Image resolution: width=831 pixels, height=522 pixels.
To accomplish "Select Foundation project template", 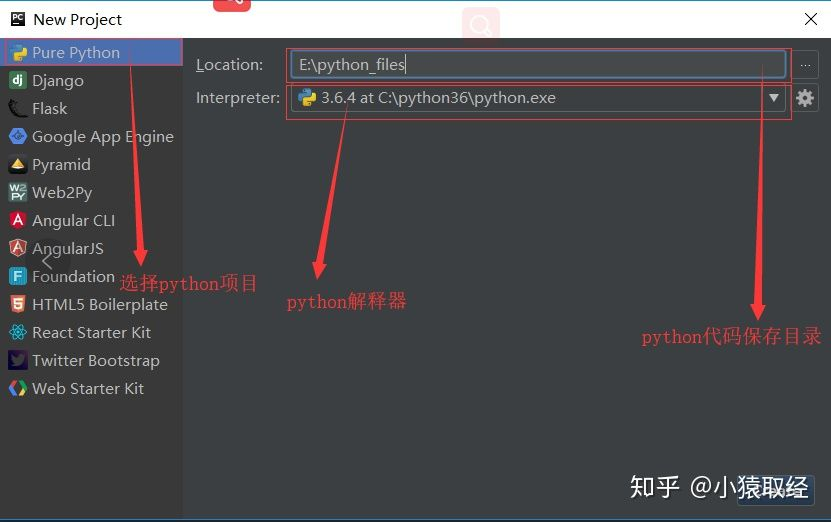I will point(91,276).
